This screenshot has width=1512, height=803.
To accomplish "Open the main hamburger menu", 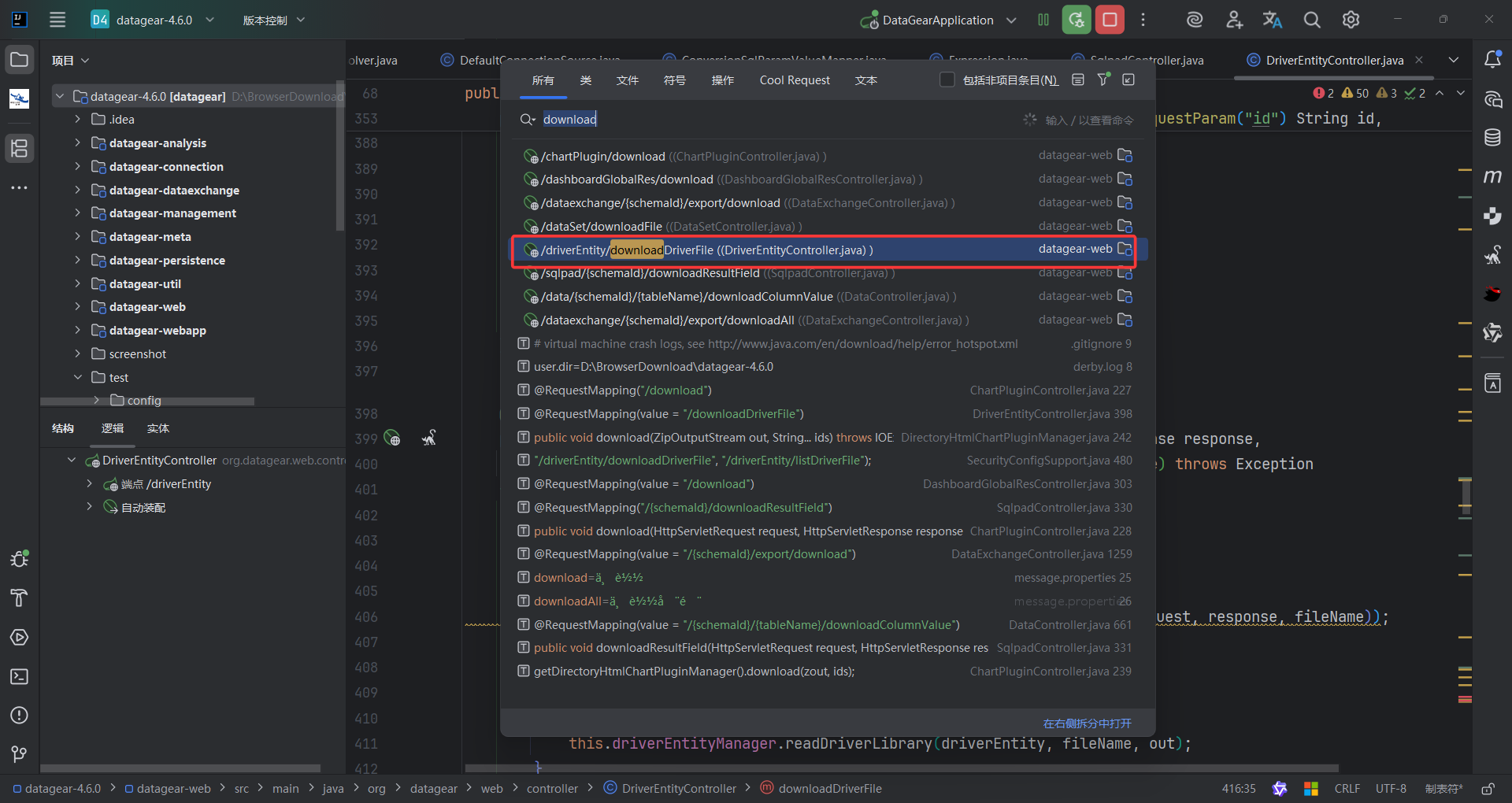I will point(57,20).
